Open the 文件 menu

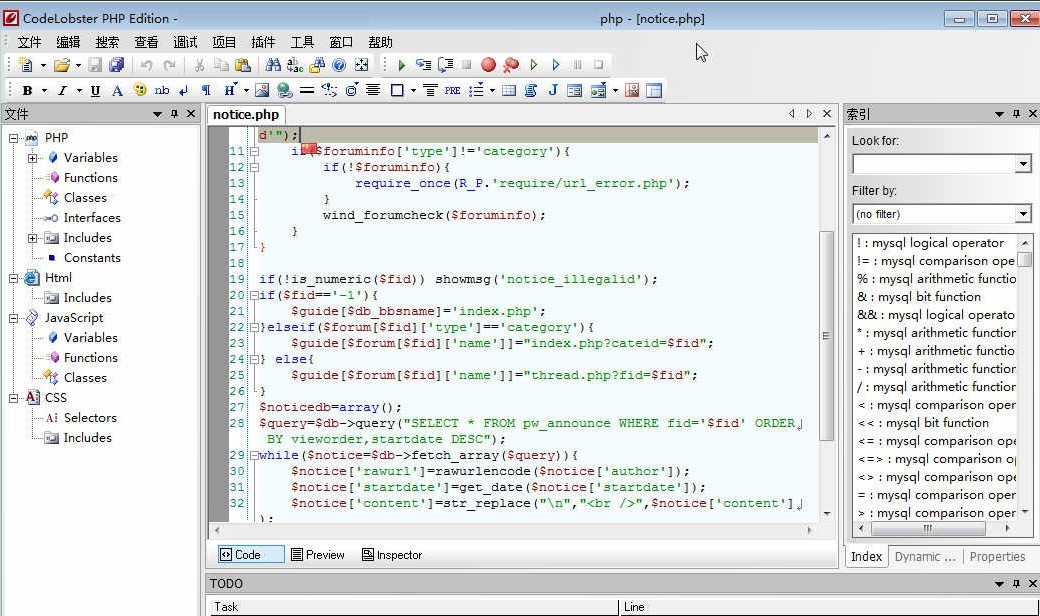coord(29,42)
